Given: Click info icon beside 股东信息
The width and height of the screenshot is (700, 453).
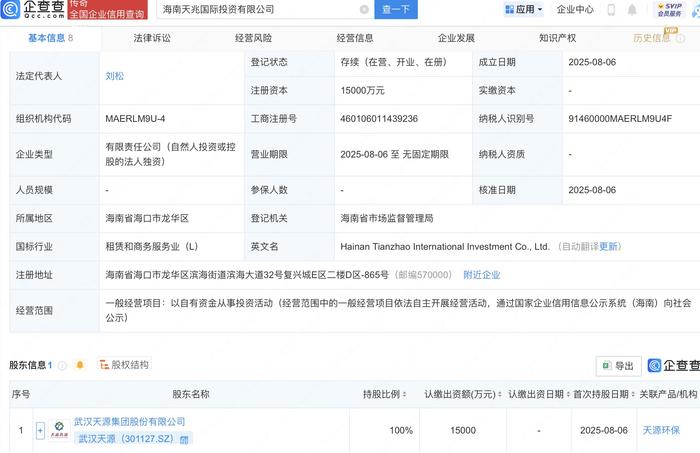Looking at the screenshot, I should (x=62, y=366).
